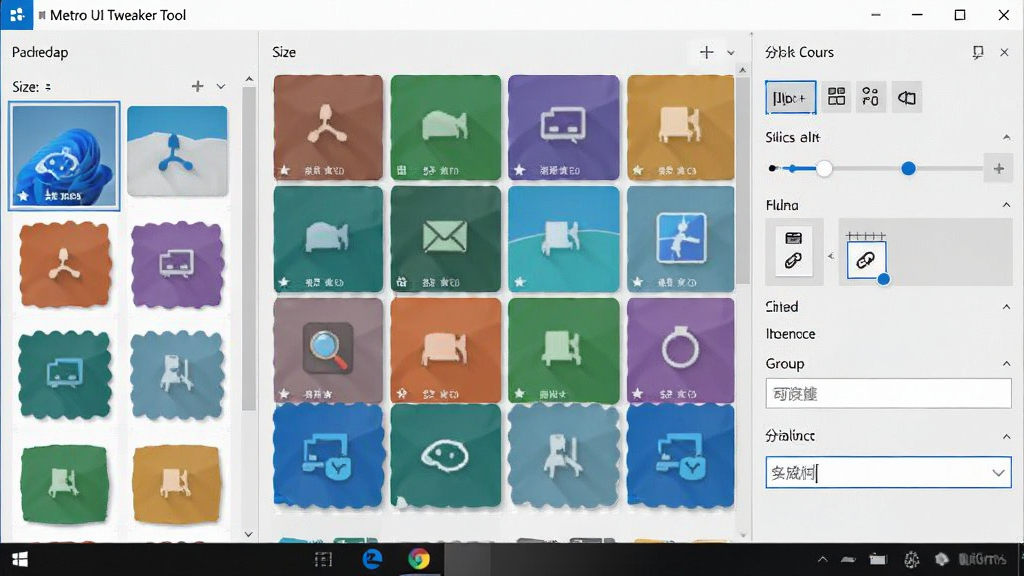The height and width of the screenshot is (576, 1024).
Task: Click the Windows Start button
Action: coord(20,560)
